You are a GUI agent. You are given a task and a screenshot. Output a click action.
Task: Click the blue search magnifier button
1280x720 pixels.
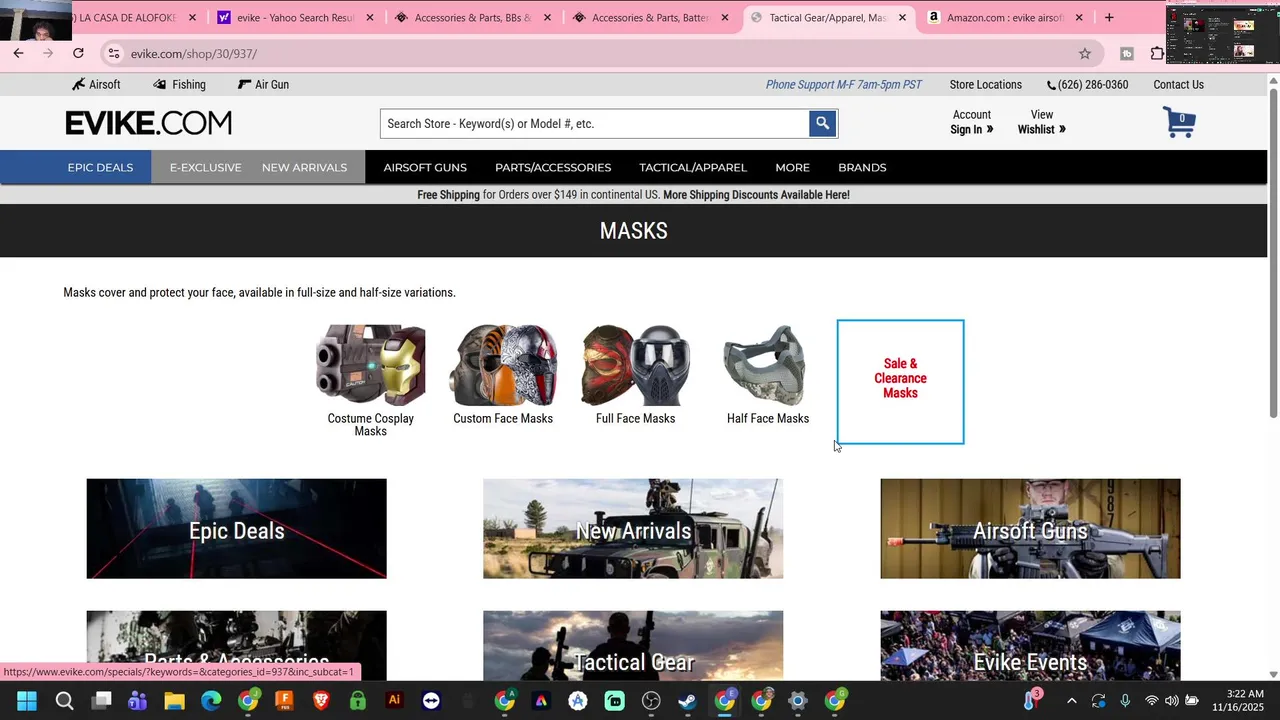(822, 123)
